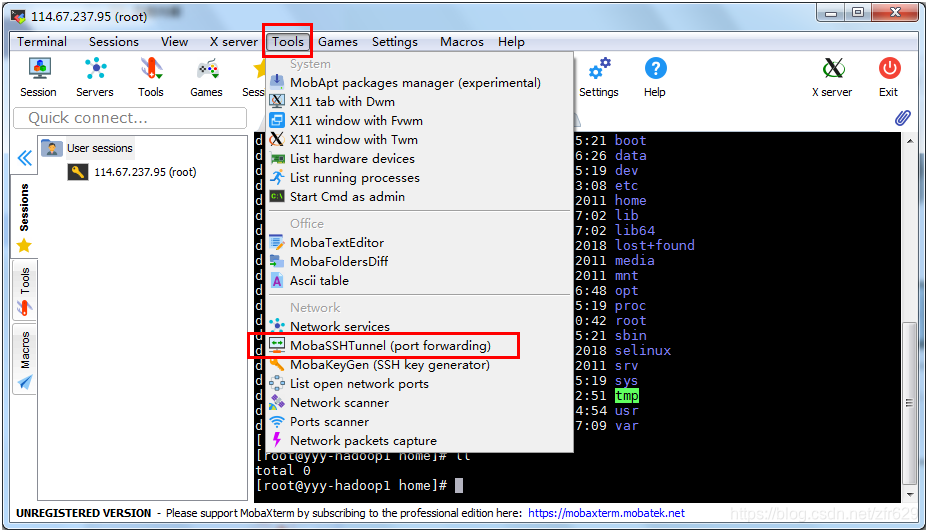Select X11 window with Fvwm
The height and width of the screenshot is (532, 928).
419,121
